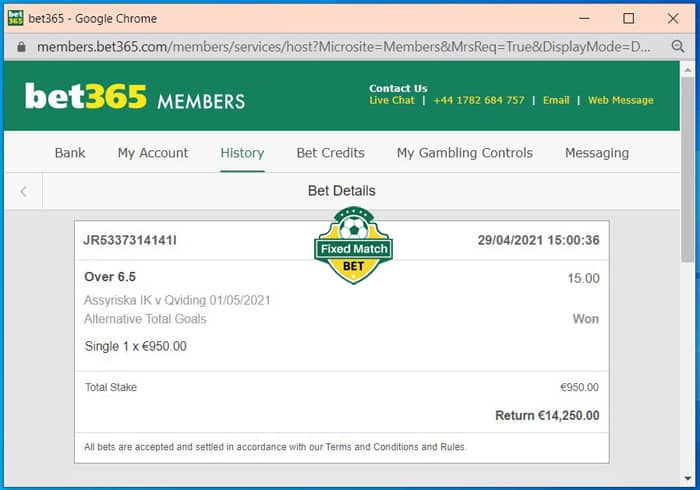Open the Web Message contact link
Screen dimensions: 700x490
(x=620, y=100)
